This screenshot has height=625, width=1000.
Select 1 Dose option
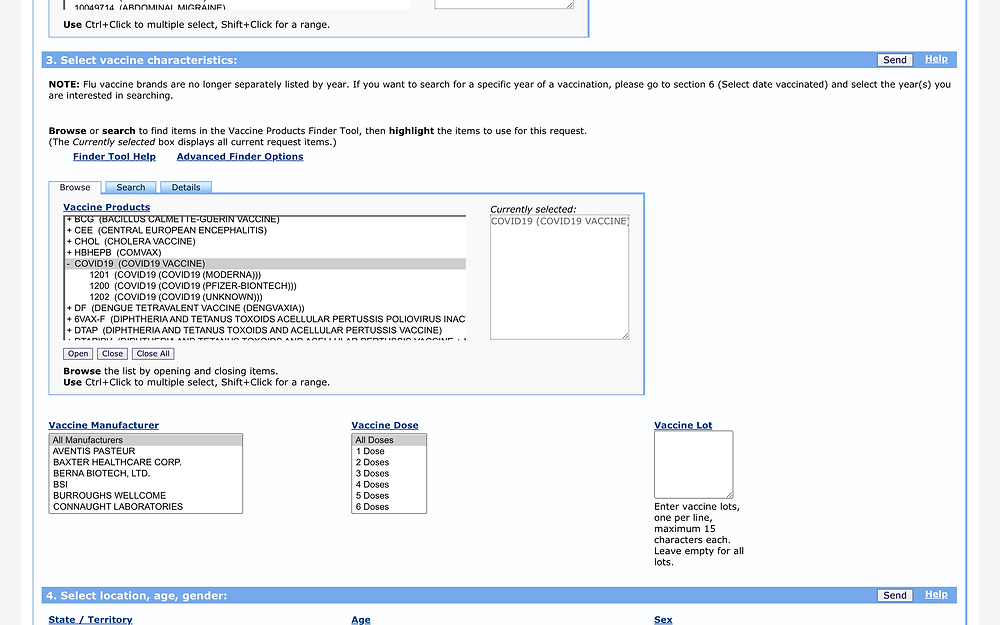[389, 451]
